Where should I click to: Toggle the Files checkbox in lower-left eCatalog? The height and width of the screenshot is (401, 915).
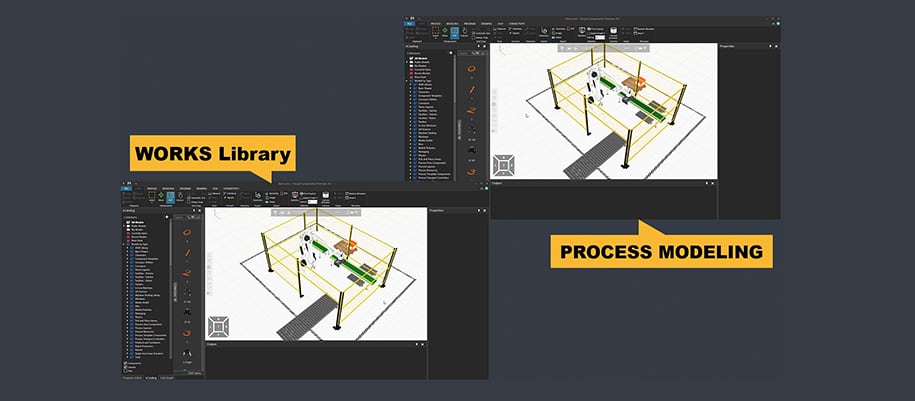[x=126, y=370]
